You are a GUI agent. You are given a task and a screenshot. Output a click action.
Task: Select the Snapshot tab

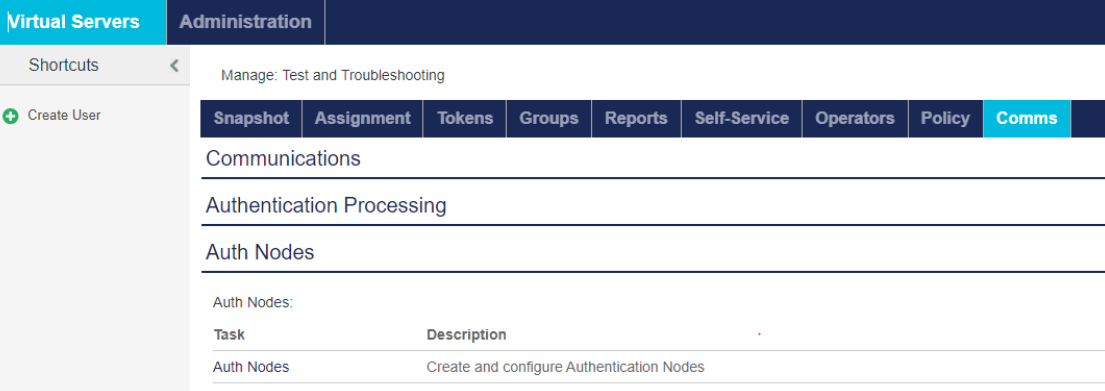[252, 118]
